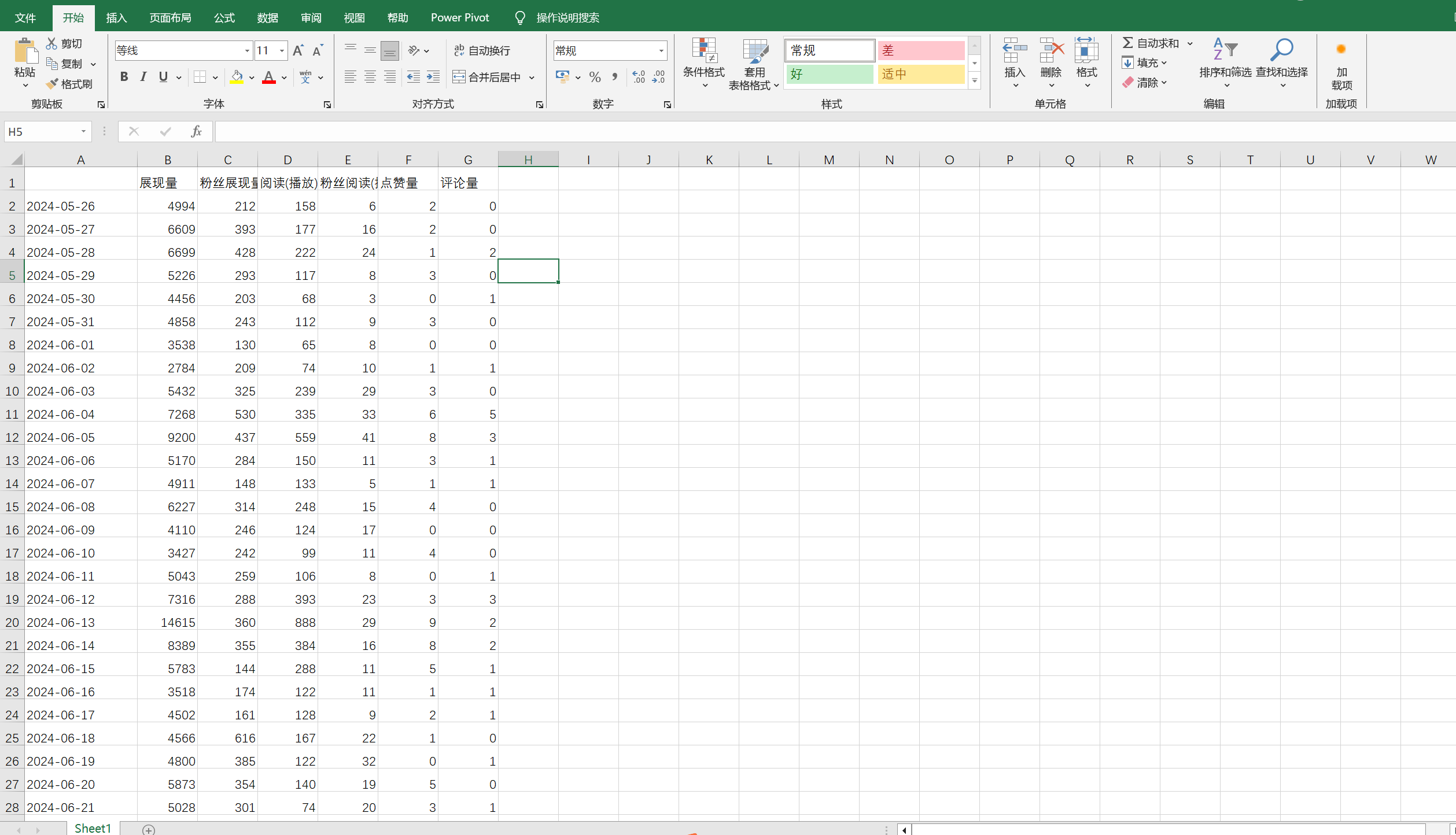This screenshot has width=1456, height=835.
Task: Toggle bottom vertical alignment
Action: (390, 51)
